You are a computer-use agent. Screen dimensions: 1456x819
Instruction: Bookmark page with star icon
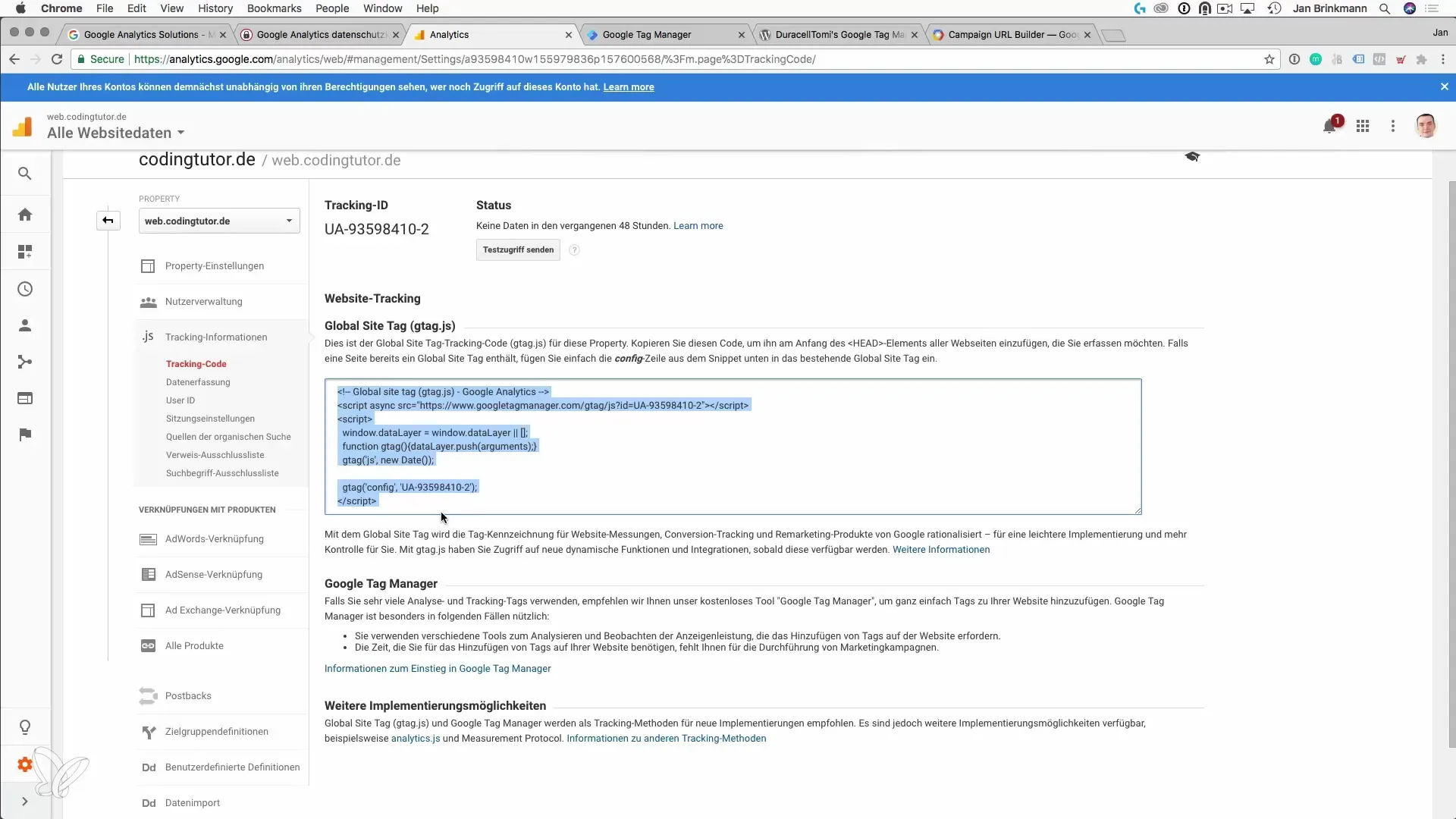coord(1269,59)
